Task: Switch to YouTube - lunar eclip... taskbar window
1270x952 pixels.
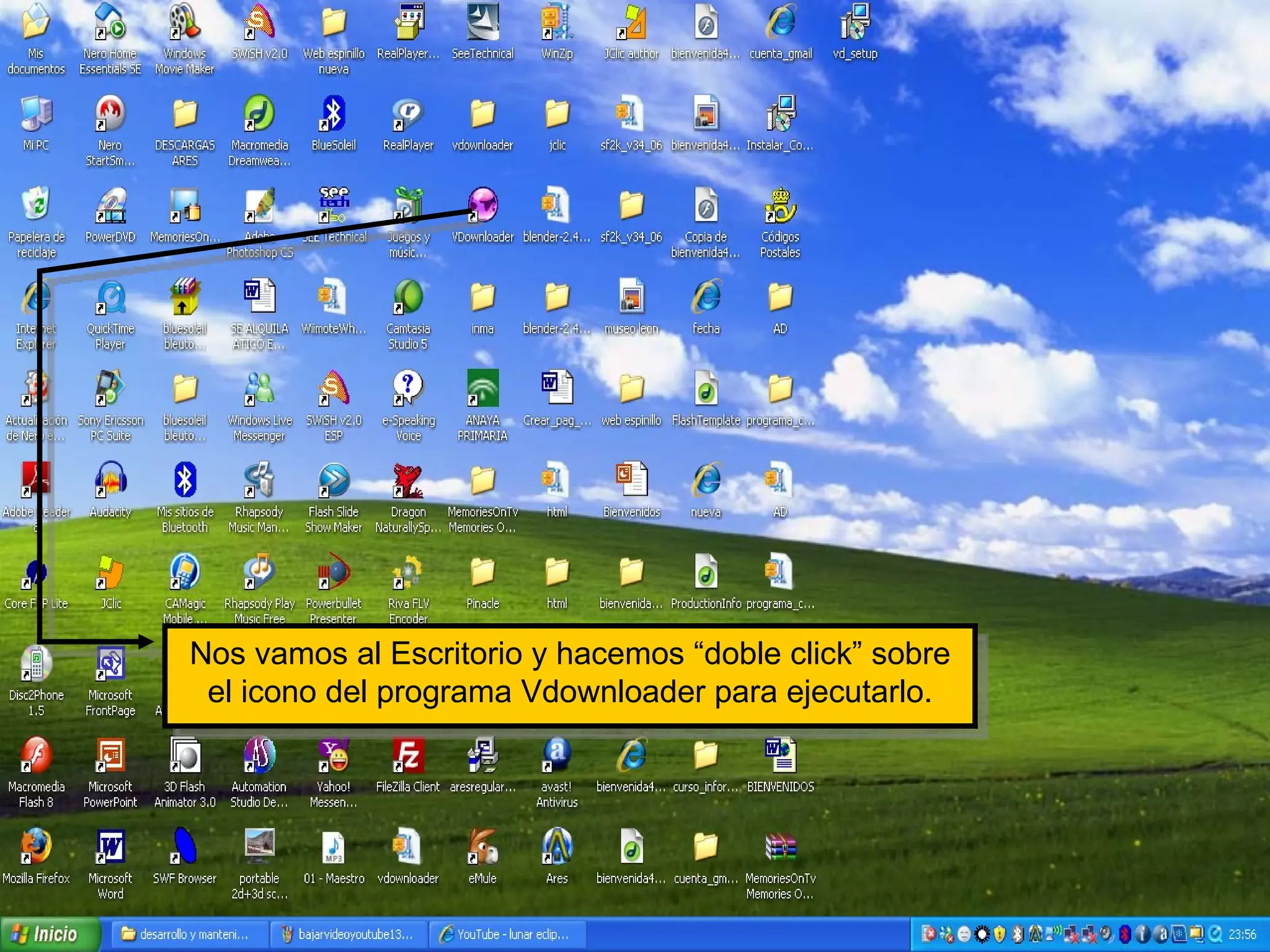Action: (508, 934)
